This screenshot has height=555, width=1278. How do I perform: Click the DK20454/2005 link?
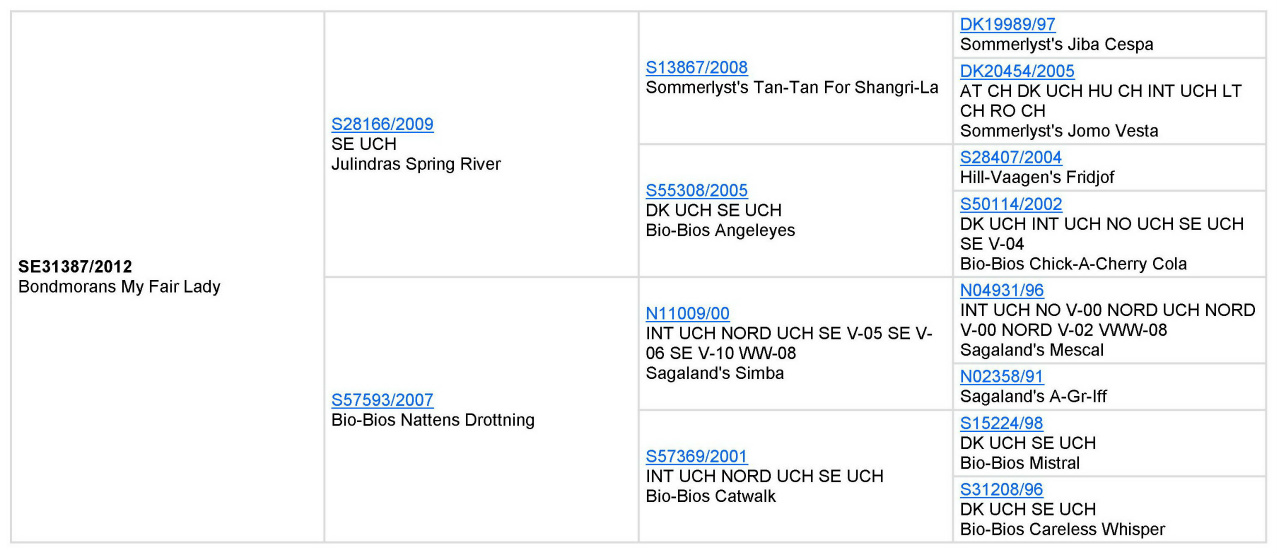pos(1017,71)
